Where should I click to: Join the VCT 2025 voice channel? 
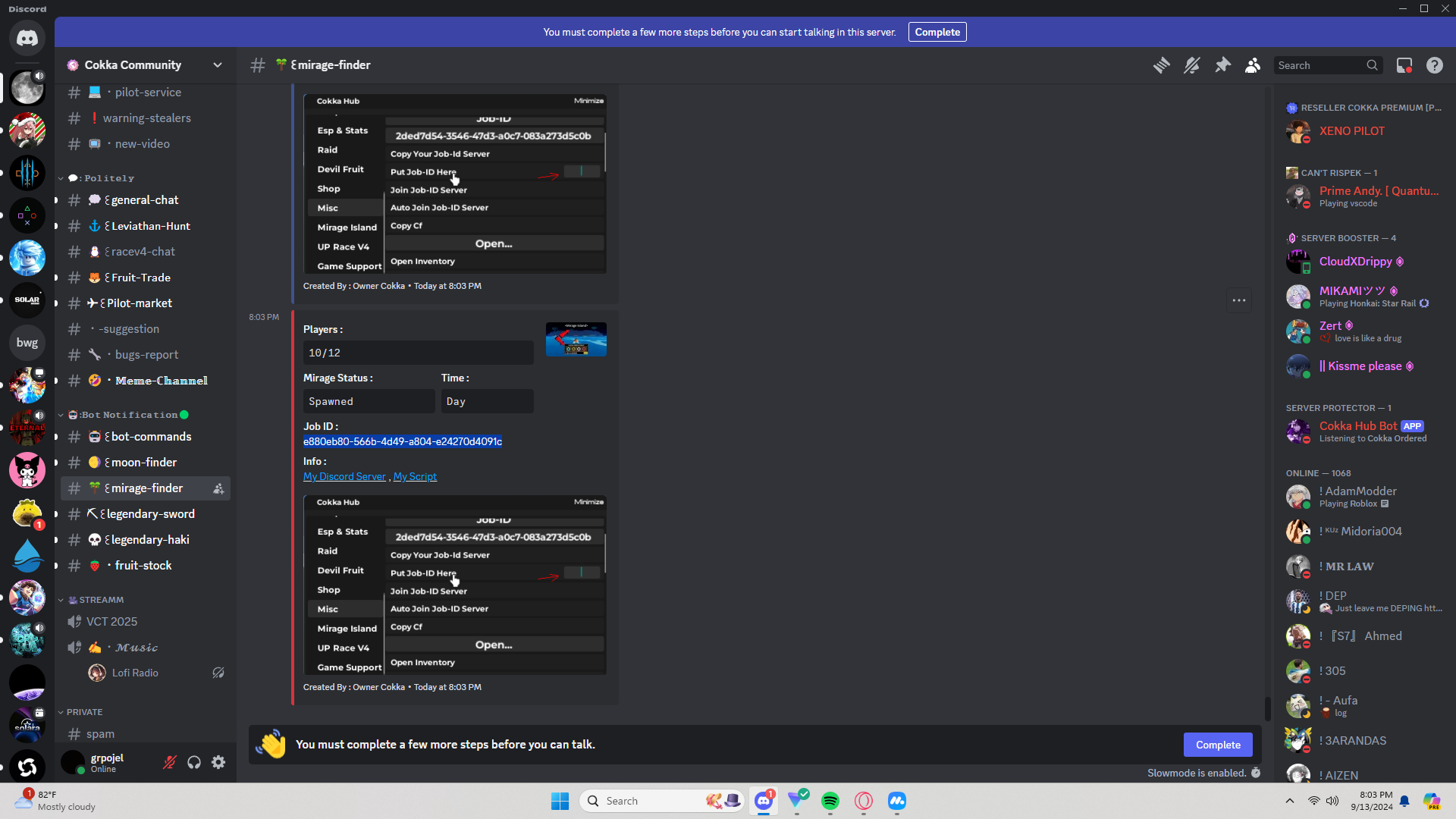pyautogui.click(x=146, y=622)
